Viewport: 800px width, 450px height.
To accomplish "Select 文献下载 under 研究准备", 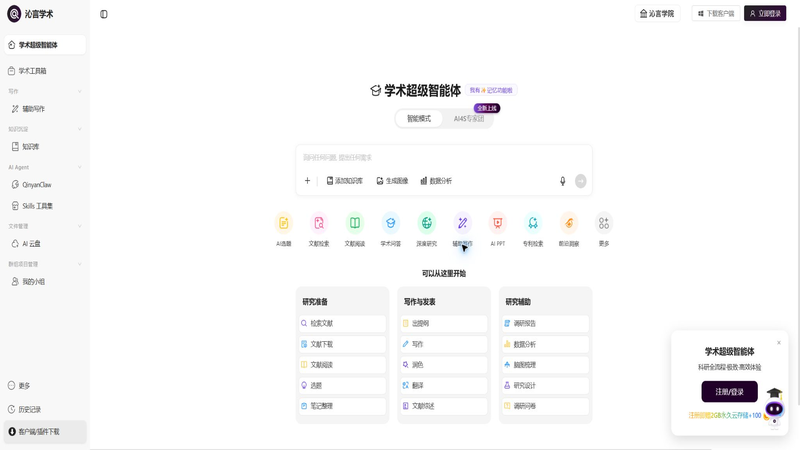I will pyautogui.click(x=342, y=344).
